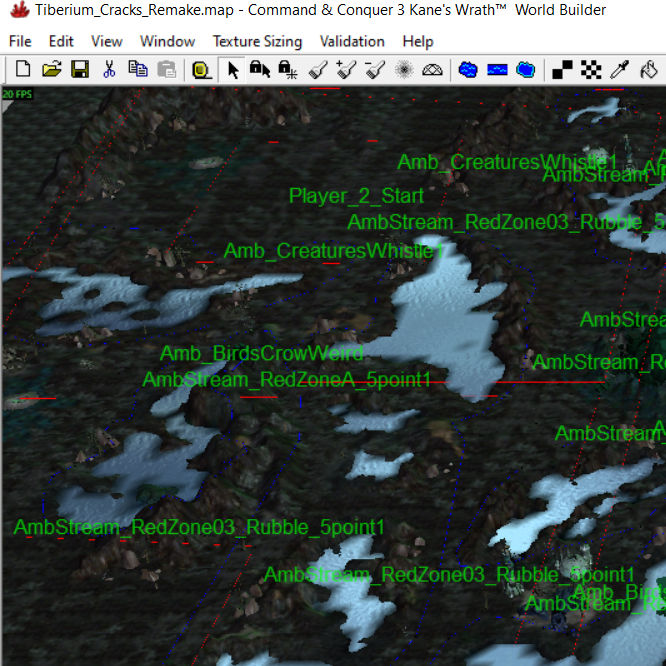Viewport: 666px width, 666px height.
Task: Select the Flood Fill paint bucket tool
Action: [x=649, y=69]
